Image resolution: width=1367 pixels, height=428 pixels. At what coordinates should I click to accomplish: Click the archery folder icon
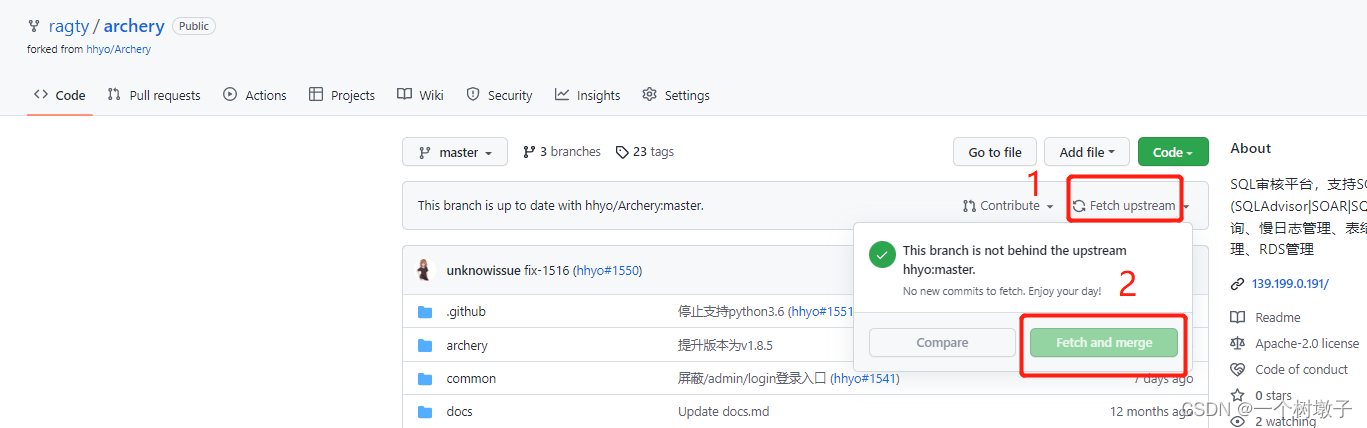tap(425, 345)
